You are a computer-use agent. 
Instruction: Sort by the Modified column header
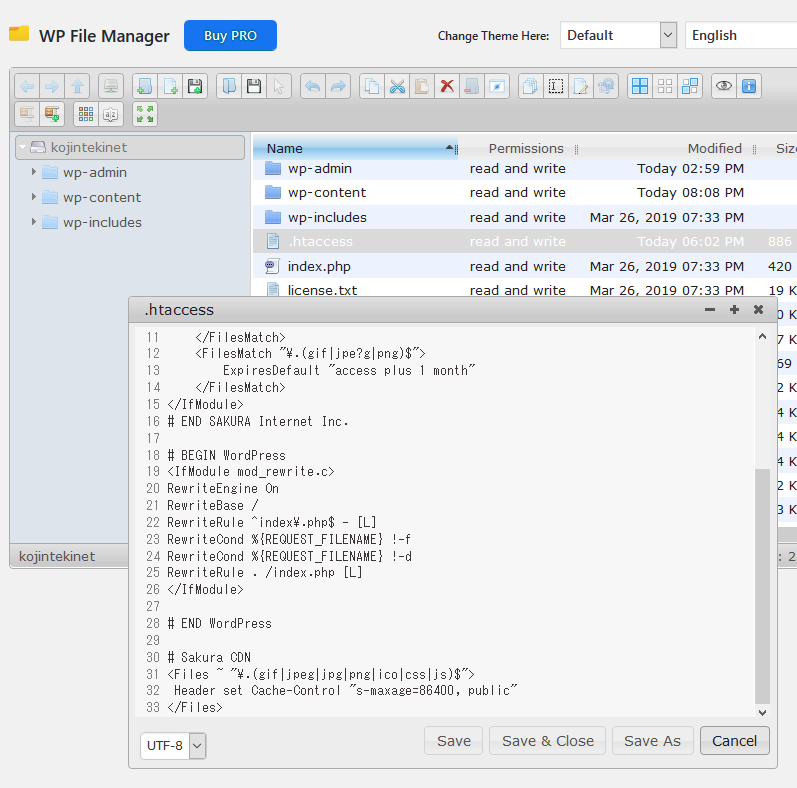click(x=714, y=148)
